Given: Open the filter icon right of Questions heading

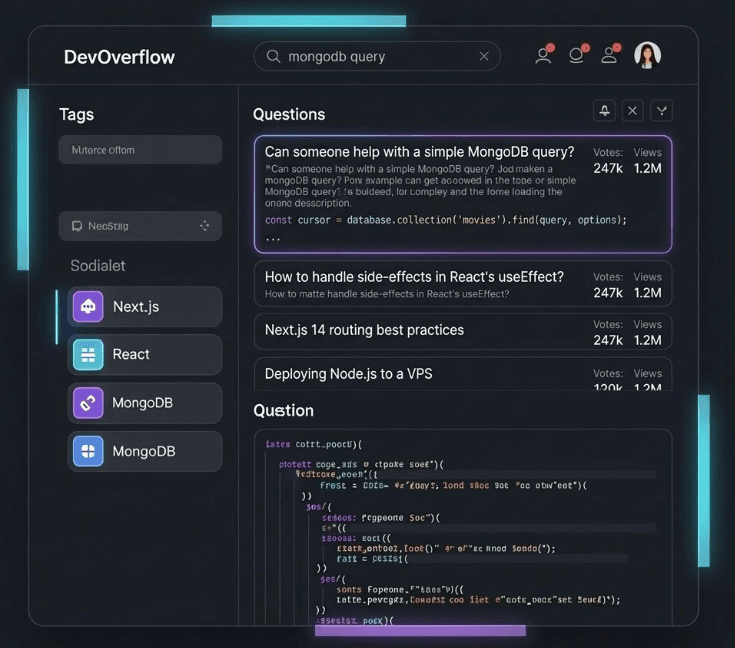Looking at the screenshot, I should pos(661,111).
